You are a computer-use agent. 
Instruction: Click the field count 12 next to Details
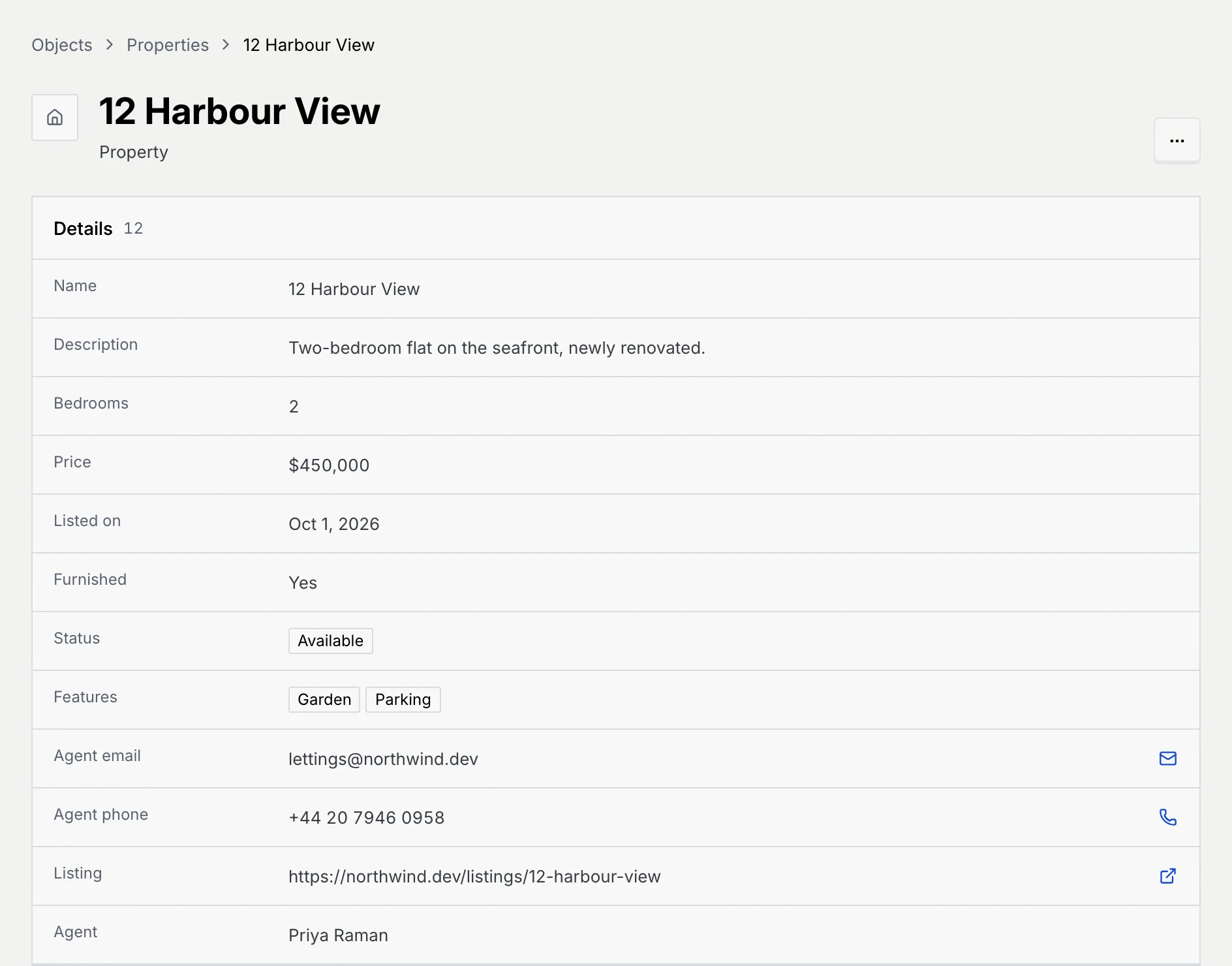click(x=133, y=228)
